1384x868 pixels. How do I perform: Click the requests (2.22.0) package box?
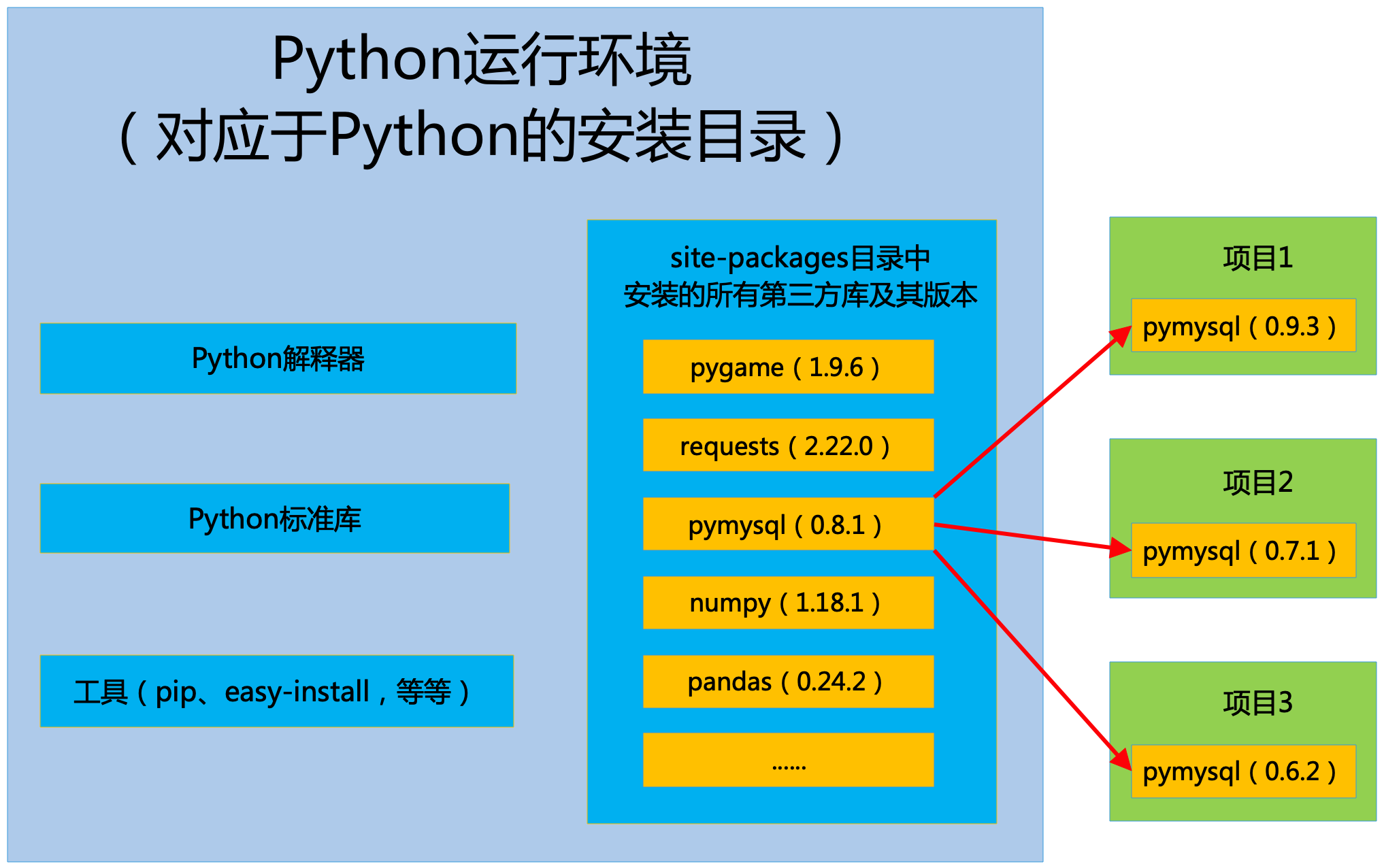coord(788,446)
